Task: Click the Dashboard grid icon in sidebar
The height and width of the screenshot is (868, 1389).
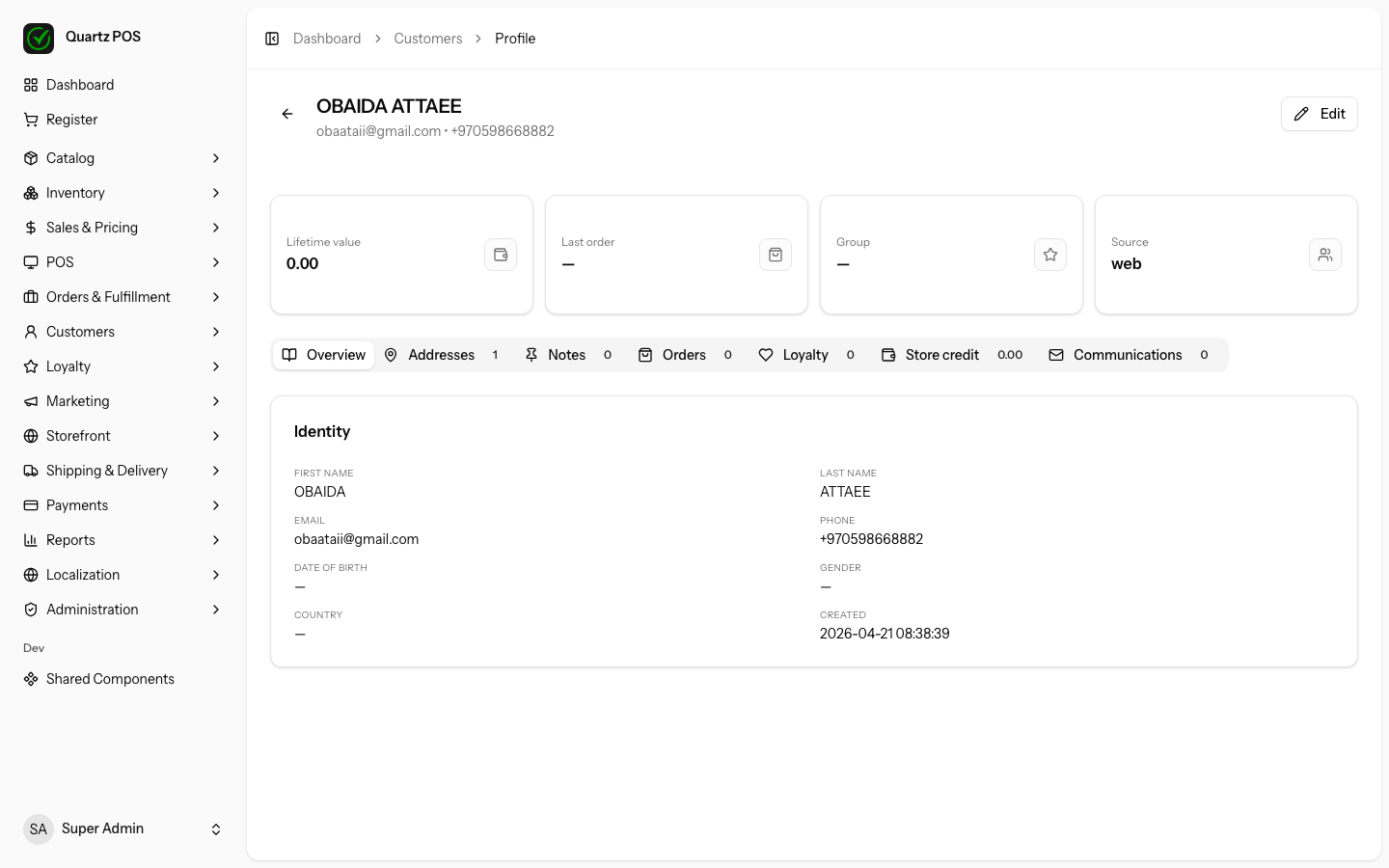Action: click(x=31, y=85)
